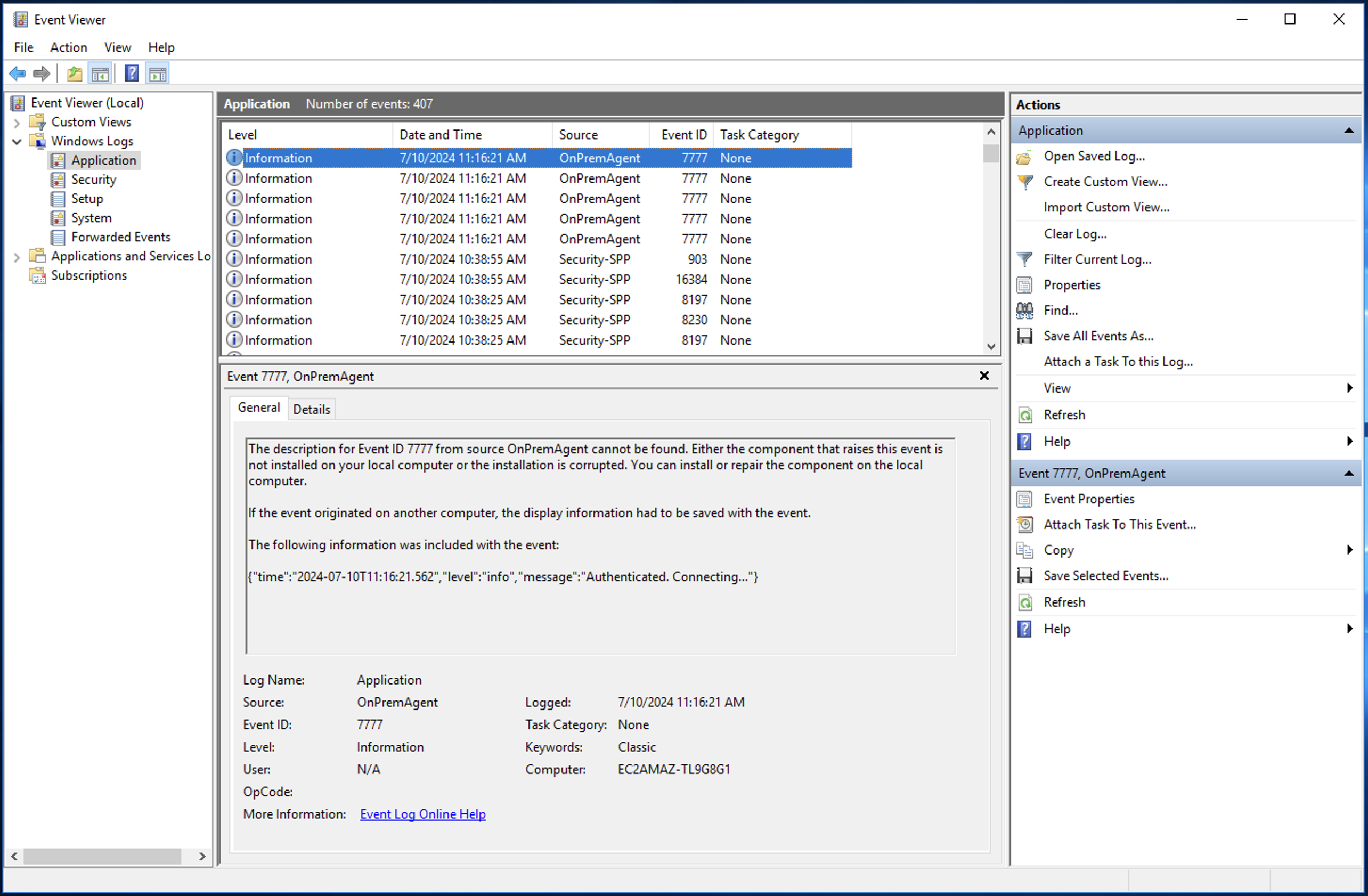
Task: Open Event Properties from the Actions pane
Action: tap(1089, 499)
